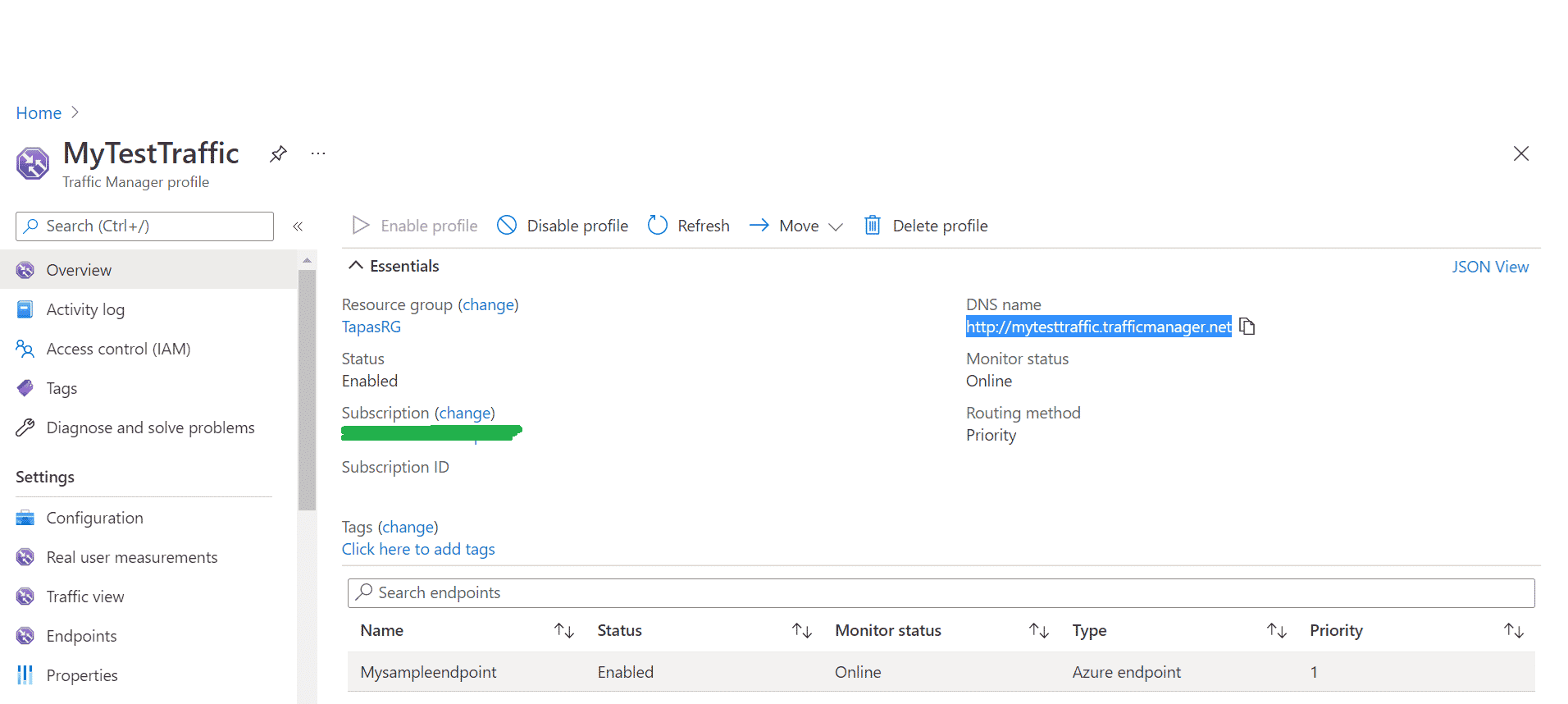
Task: Click the Name column header
Action: pyautogui.click(x=382, y=630)
